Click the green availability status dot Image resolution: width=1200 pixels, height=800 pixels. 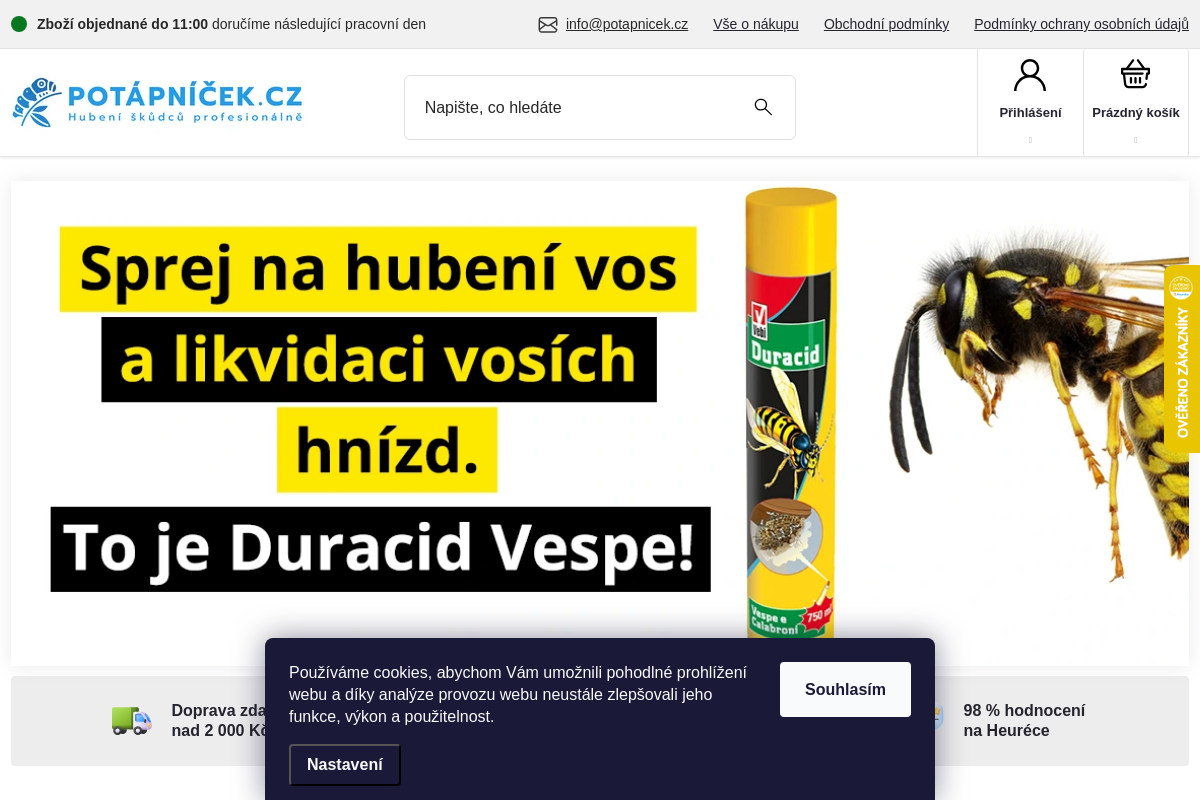point(19,24)
